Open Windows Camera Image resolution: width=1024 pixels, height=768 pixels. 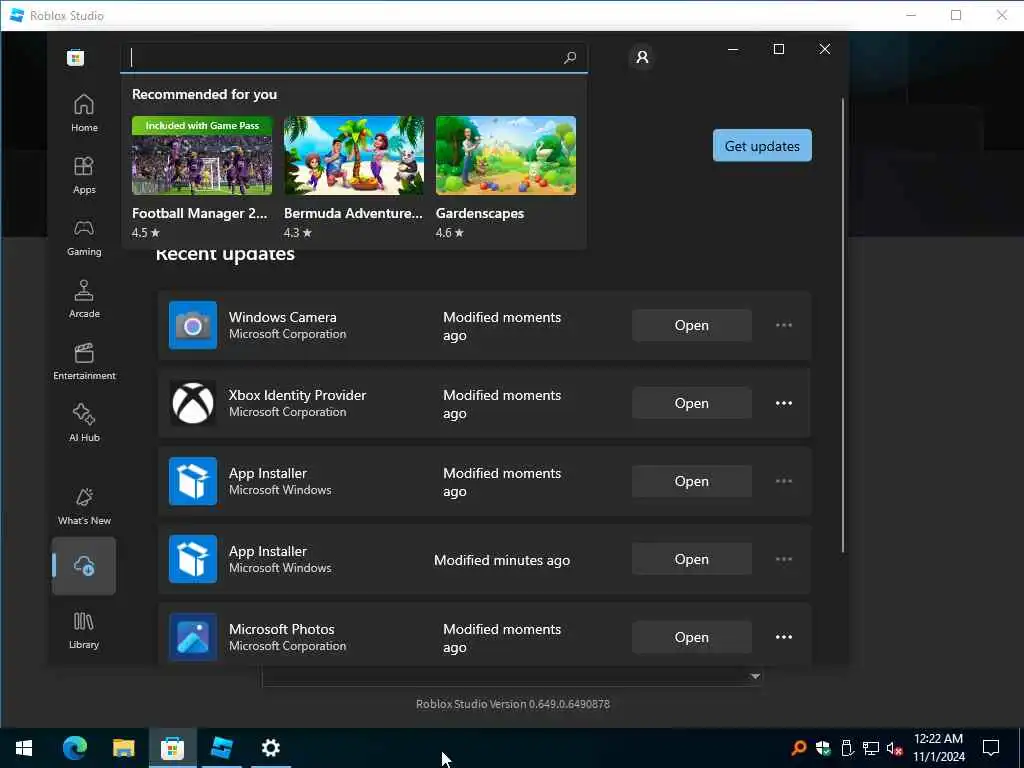692,325
